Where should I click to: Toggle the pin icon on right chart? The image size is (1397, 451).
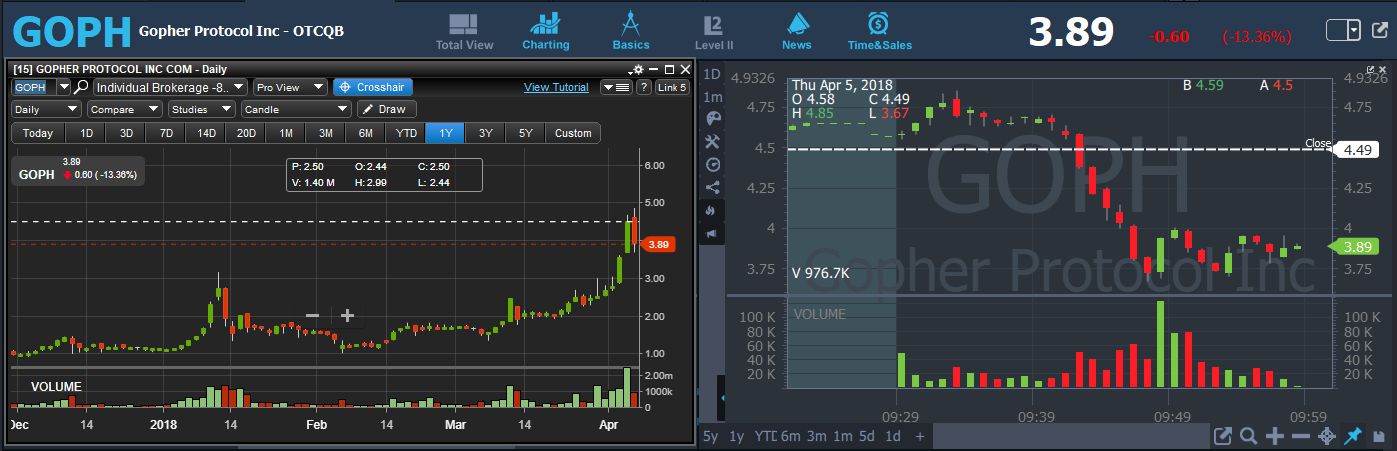tap(1353, 436)
